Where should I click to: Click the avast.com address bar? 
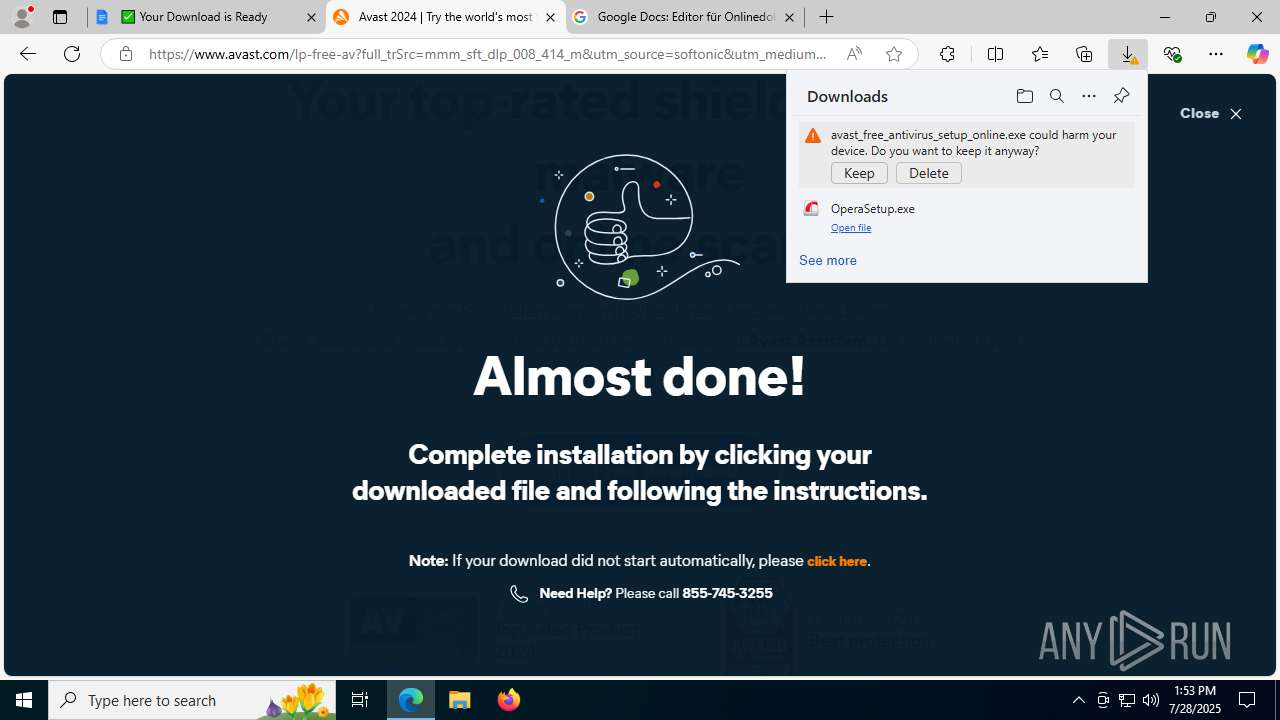[487, 54]
